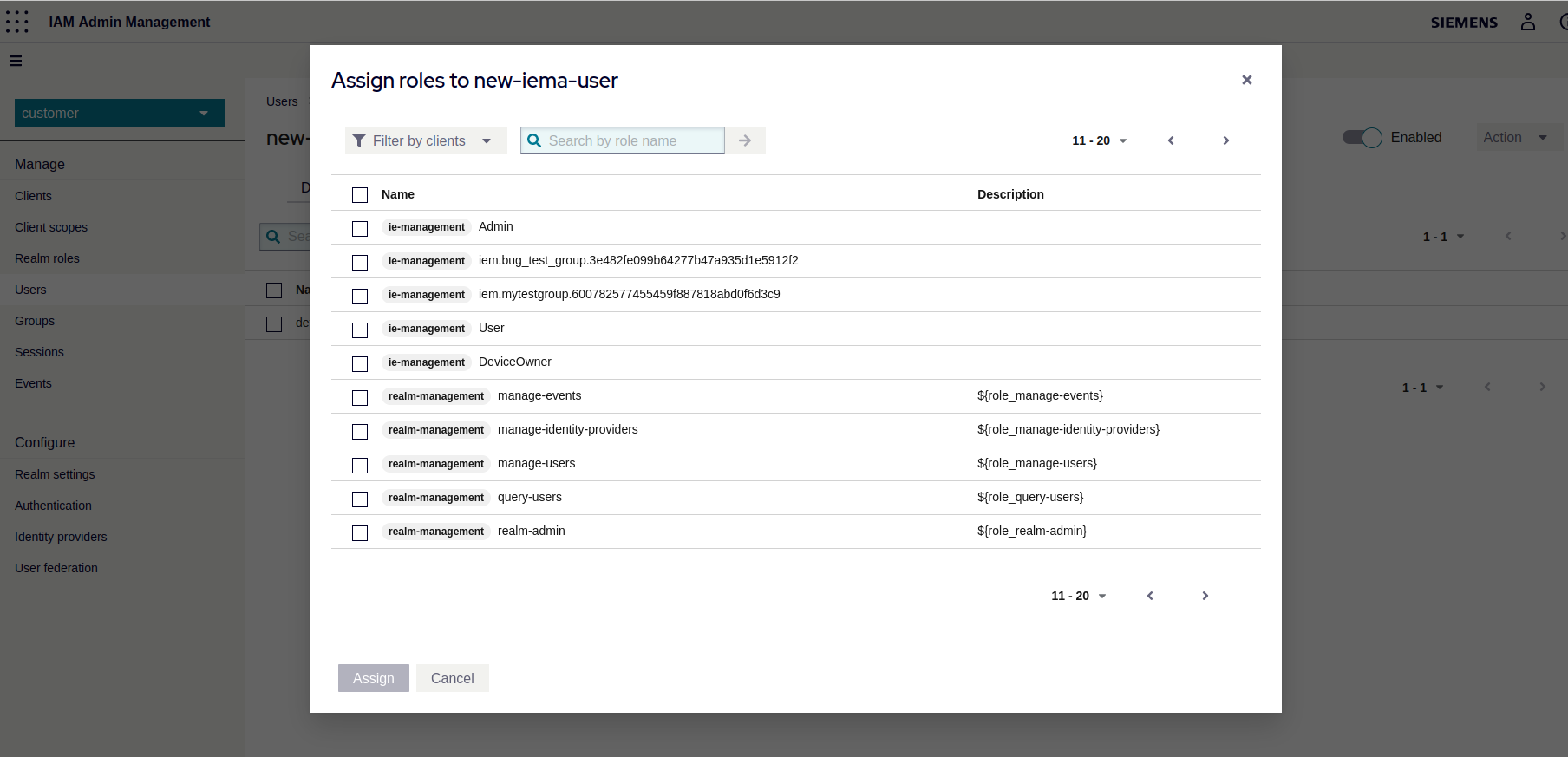Close the Assign roles dialog
This screenshot has height=757, width=1568.
pos(1246,80)
